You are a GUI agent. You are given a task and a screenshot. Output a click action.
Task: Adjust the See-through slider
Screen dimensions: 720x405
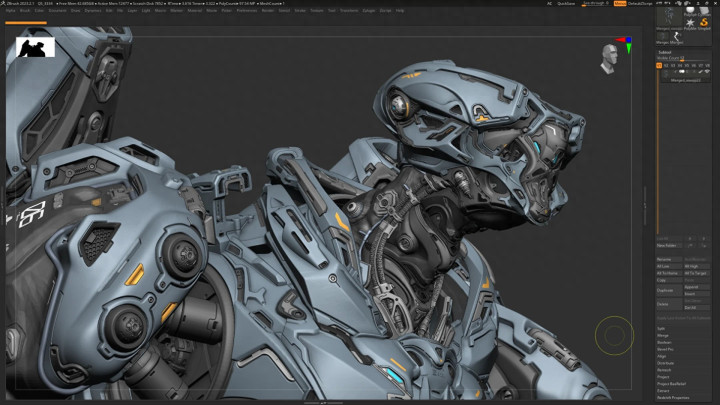pos(596,3)
